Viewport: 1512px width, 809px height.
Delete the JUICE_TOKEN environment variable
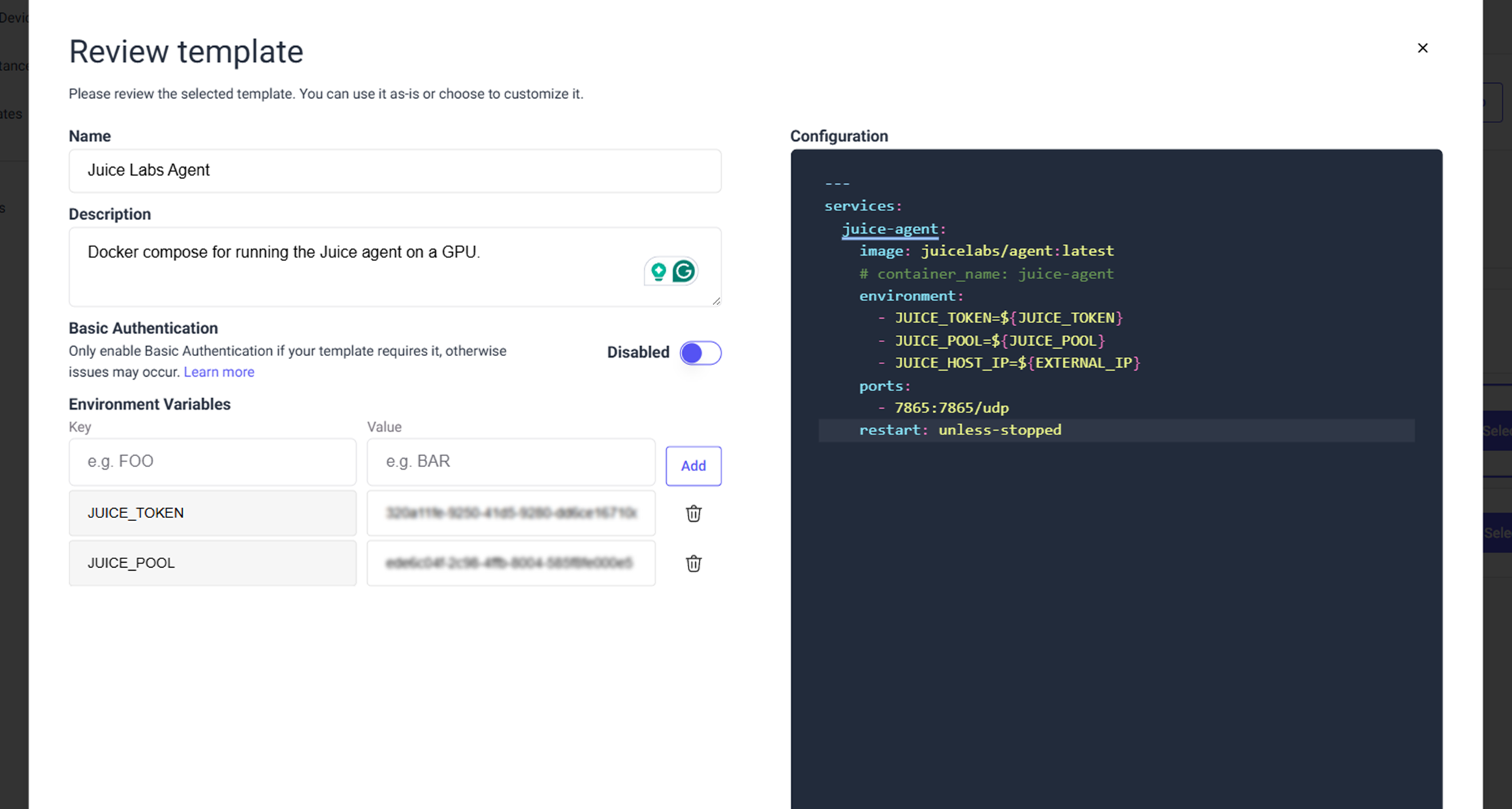(x=693, y=513)
